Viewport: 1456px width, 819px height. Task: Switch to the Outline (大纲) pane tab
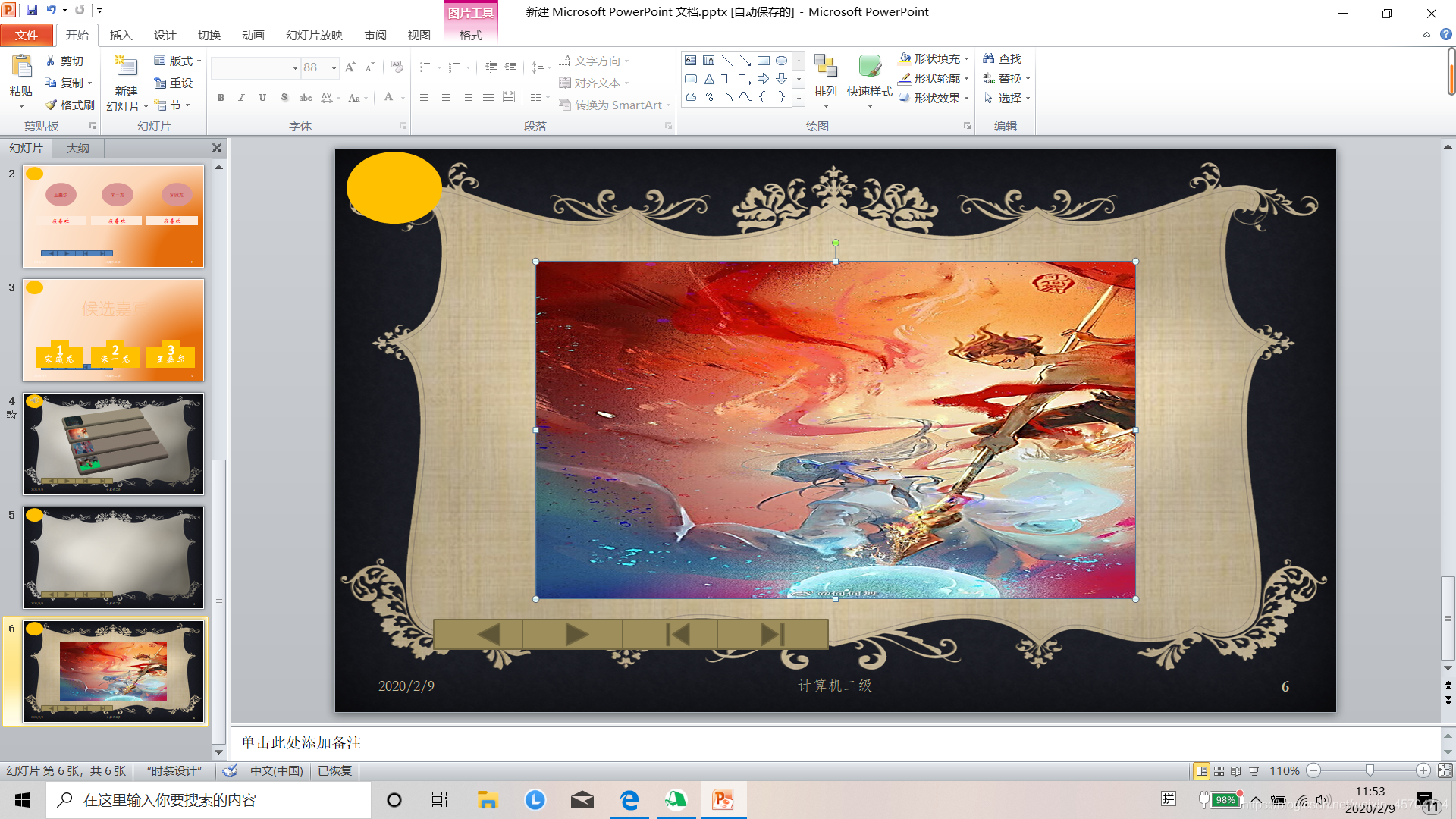tap(77, 148)
